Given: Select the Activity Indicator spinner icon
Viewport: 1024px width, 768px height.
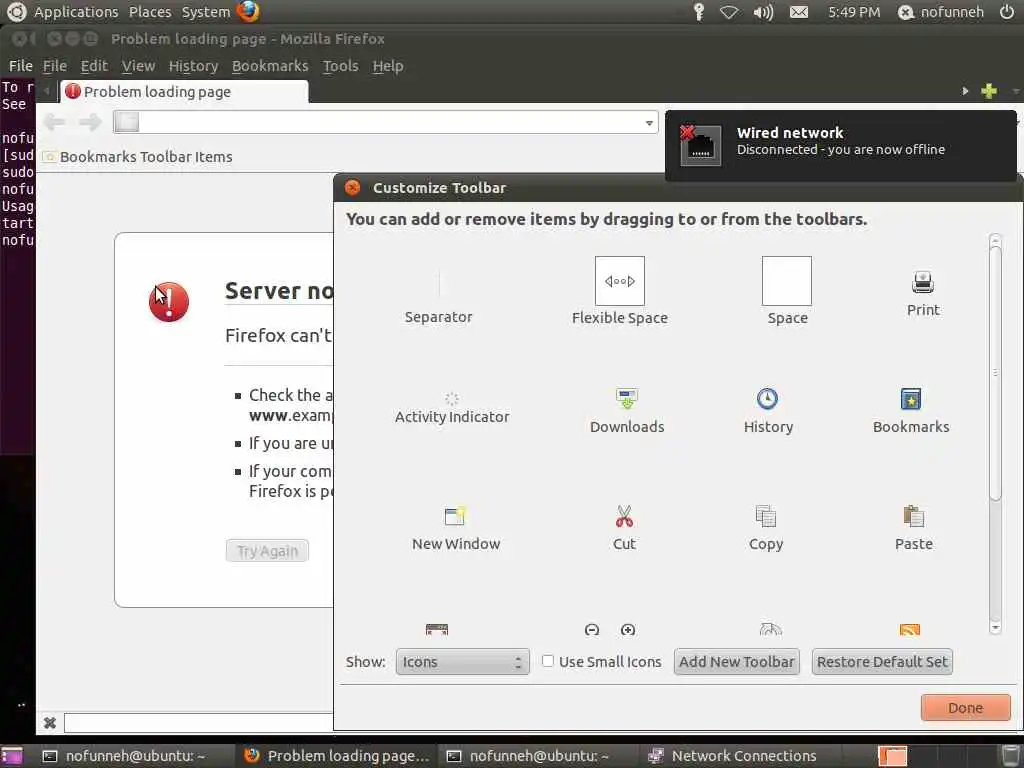Looking at the screenshot, I should click(451, 398).
